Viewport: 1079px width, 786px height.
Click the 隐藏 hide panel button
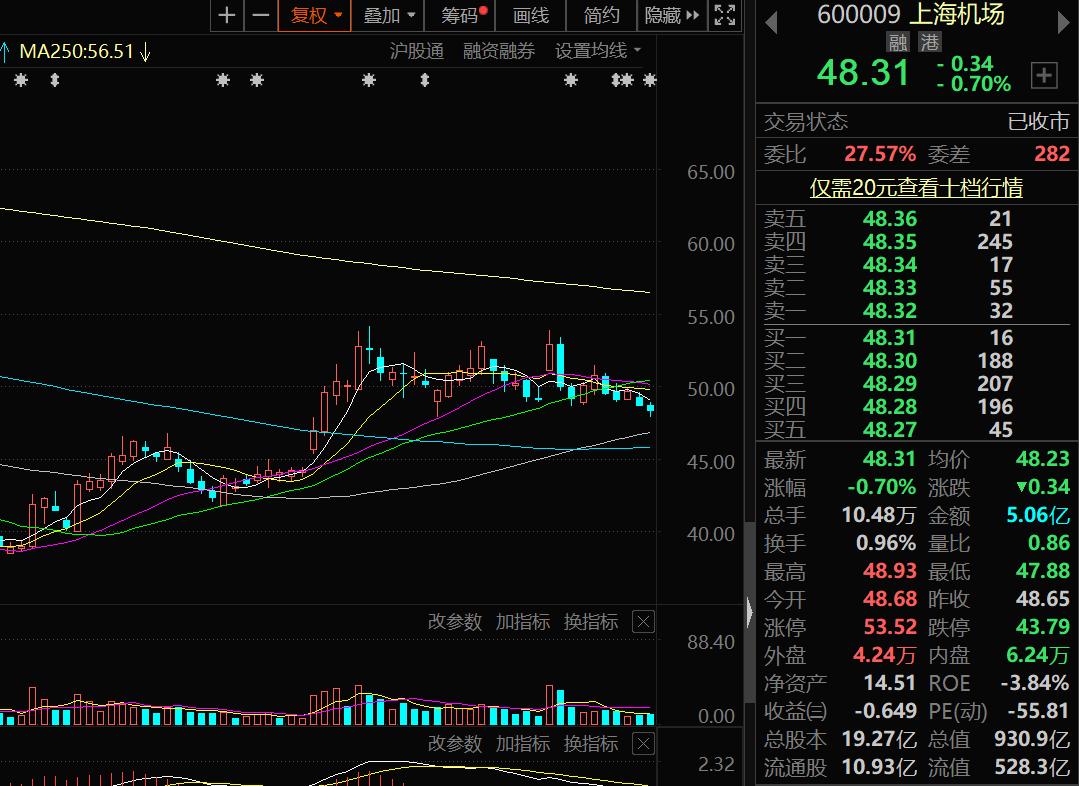point(672,15)
